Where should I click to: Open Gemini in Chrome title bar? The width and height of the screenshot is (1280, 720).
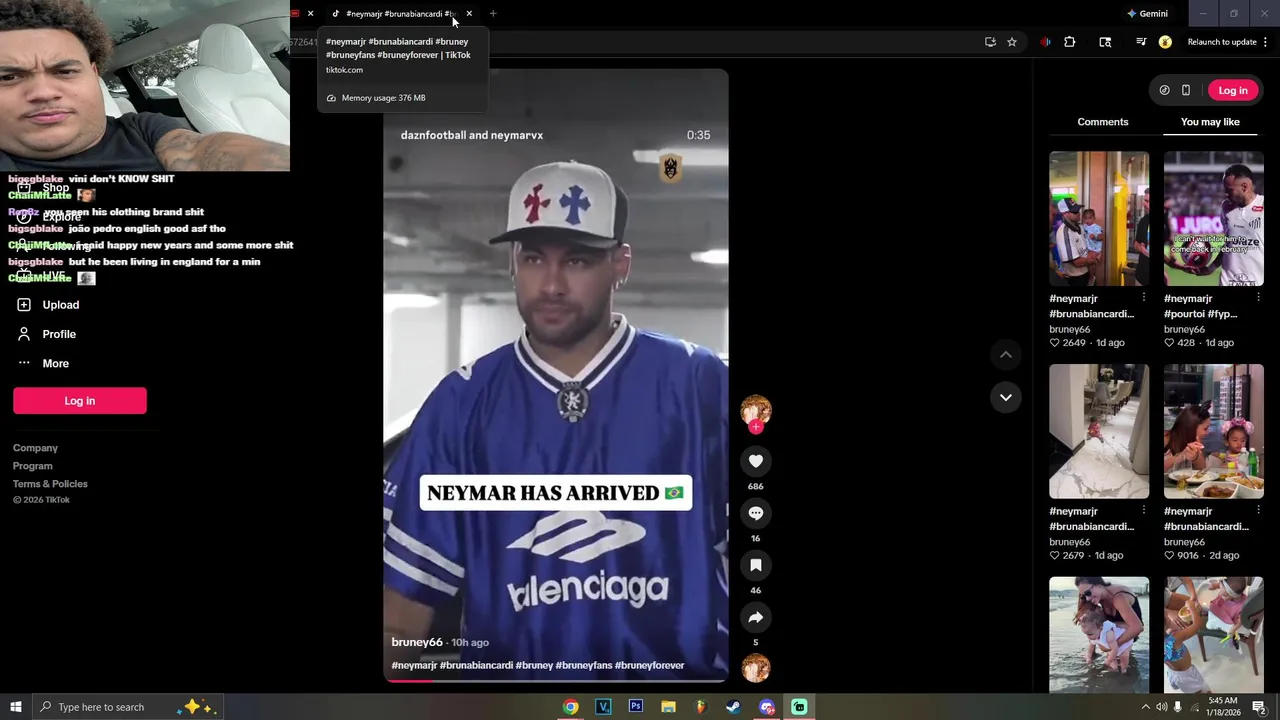pyautogui.click(x=1147, y=14)
